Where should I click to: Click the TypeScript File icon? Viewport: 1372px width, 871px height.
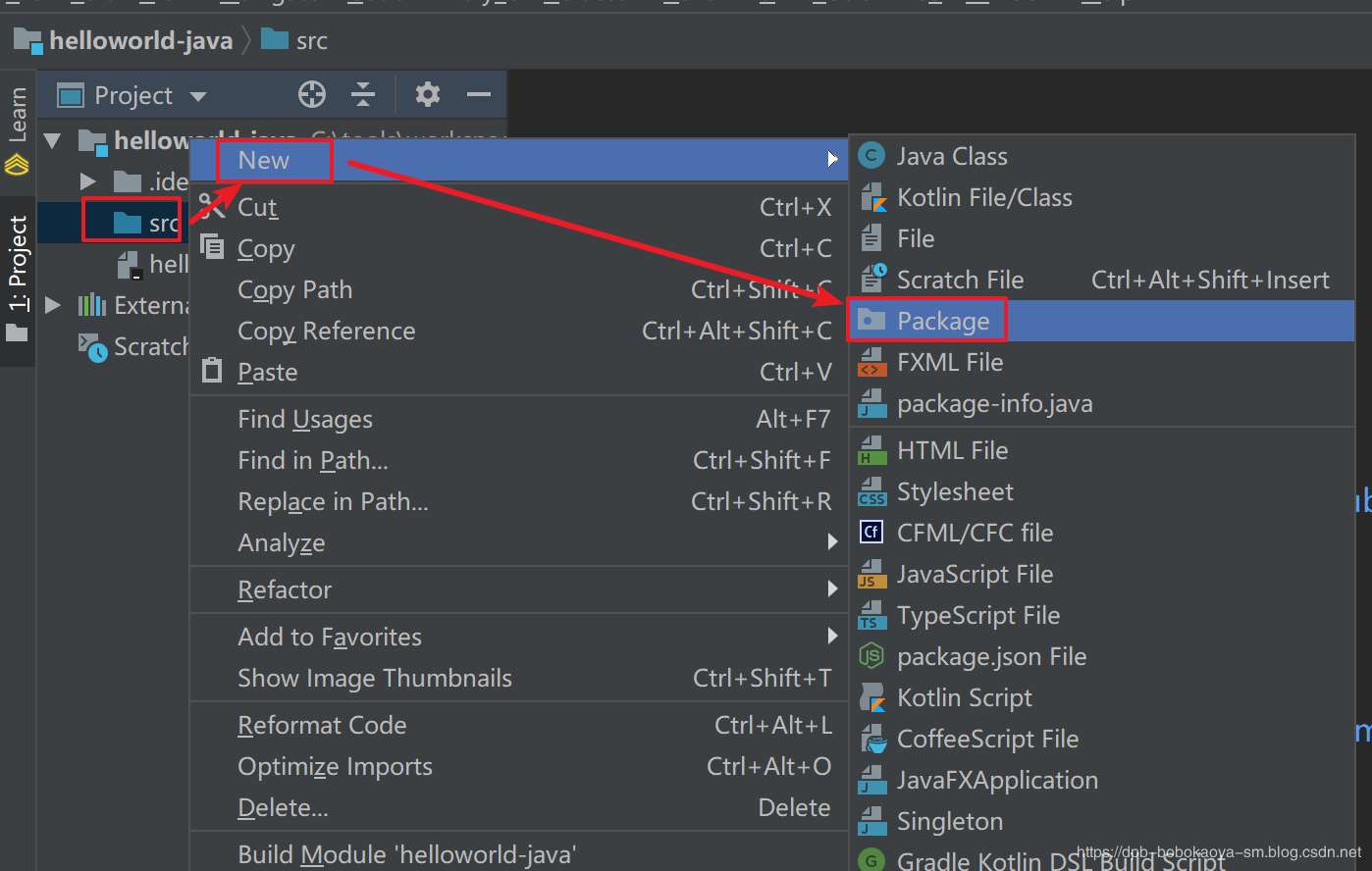point(871,615)
